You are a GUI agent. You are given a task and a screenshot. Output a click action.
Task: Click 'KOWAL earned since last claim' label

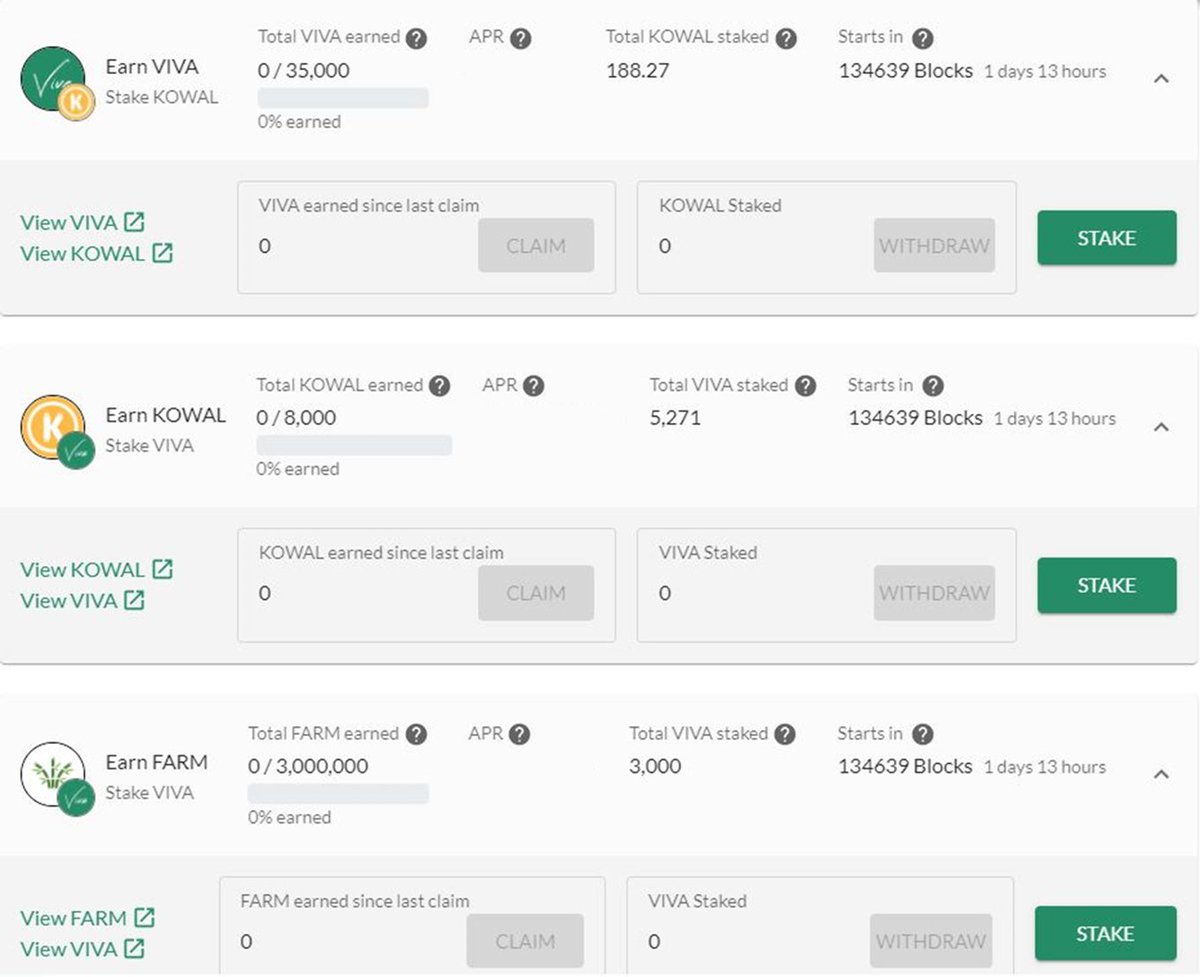pos(381,552)
